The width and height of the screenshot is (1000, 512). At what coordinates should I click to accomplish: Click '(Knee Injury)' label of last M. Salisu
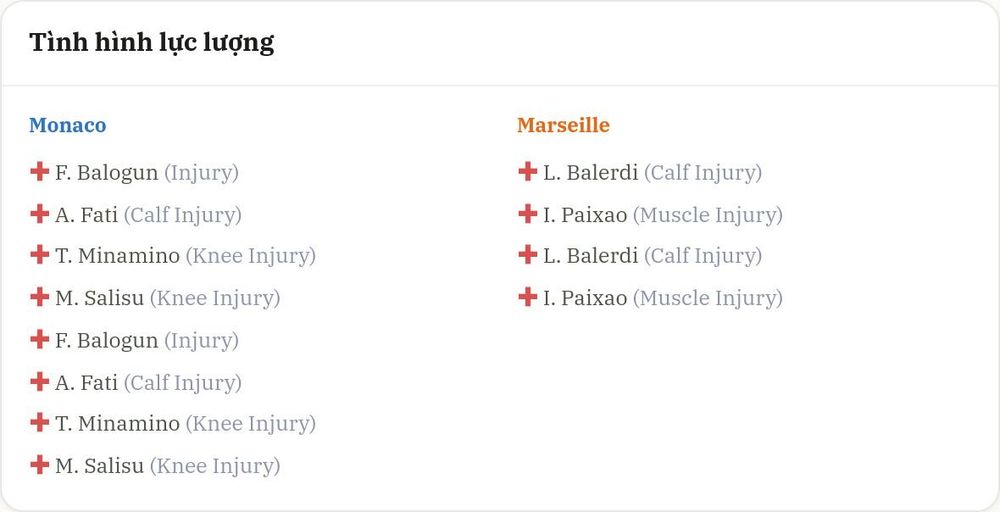pos(215,465)
